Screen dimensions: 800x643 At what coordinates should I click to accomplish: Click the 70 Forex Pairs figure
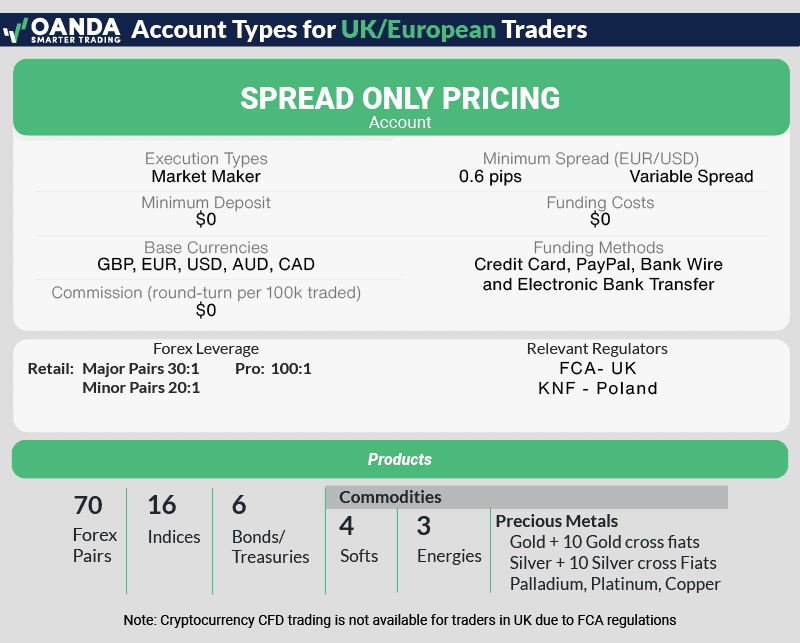coord(88,529)
